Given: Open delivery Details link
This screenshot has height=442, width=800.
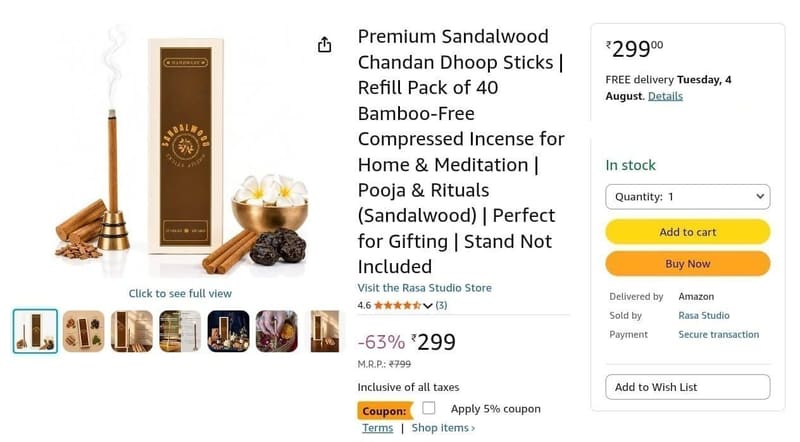Looking at the screenshot, I should click(665, 96).
